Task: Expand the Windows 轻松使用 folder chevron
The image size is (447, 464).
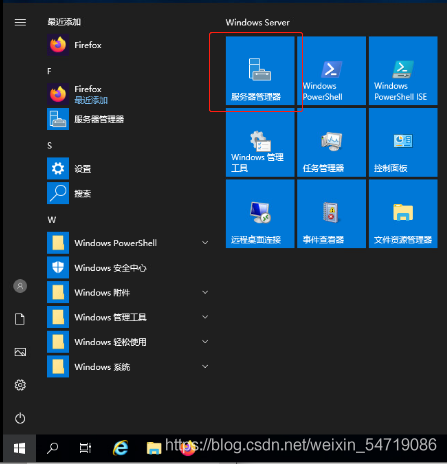Action: 205,342
